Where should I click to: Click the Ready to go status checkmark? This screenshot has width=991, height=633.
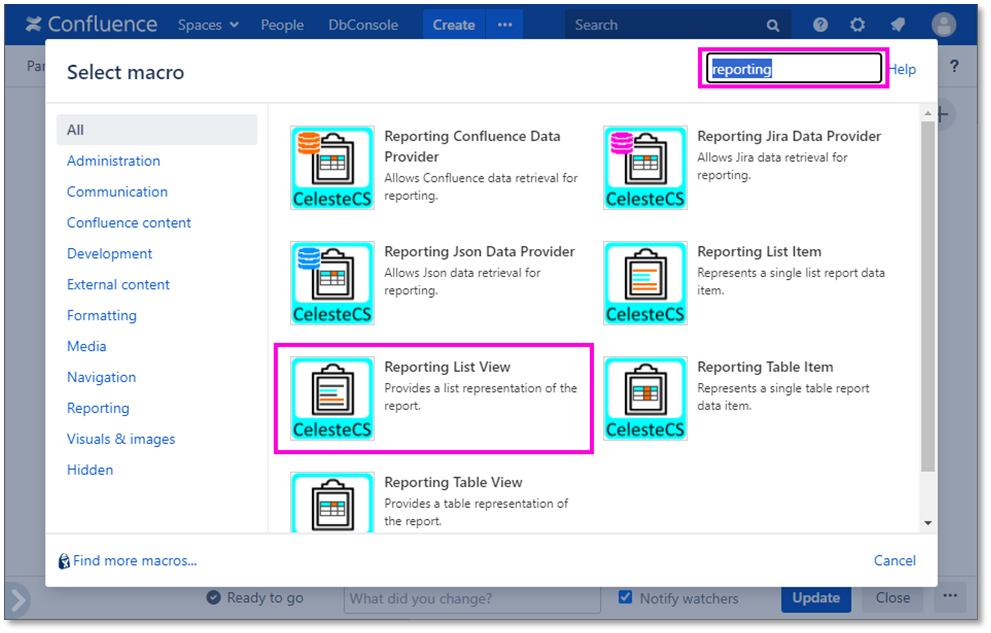pos(214,597)
